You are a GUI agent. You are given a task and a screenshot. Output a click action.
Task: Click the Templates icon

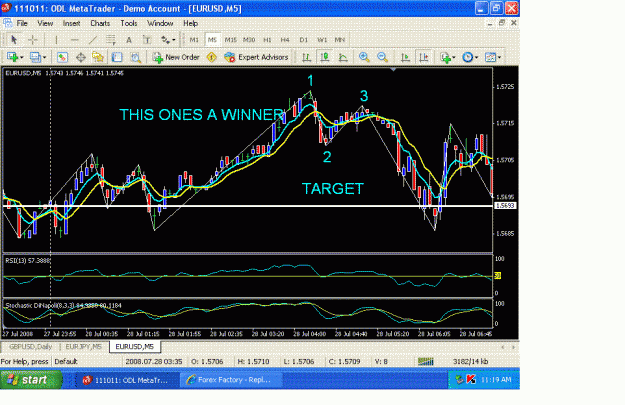(x=490, y=57)
